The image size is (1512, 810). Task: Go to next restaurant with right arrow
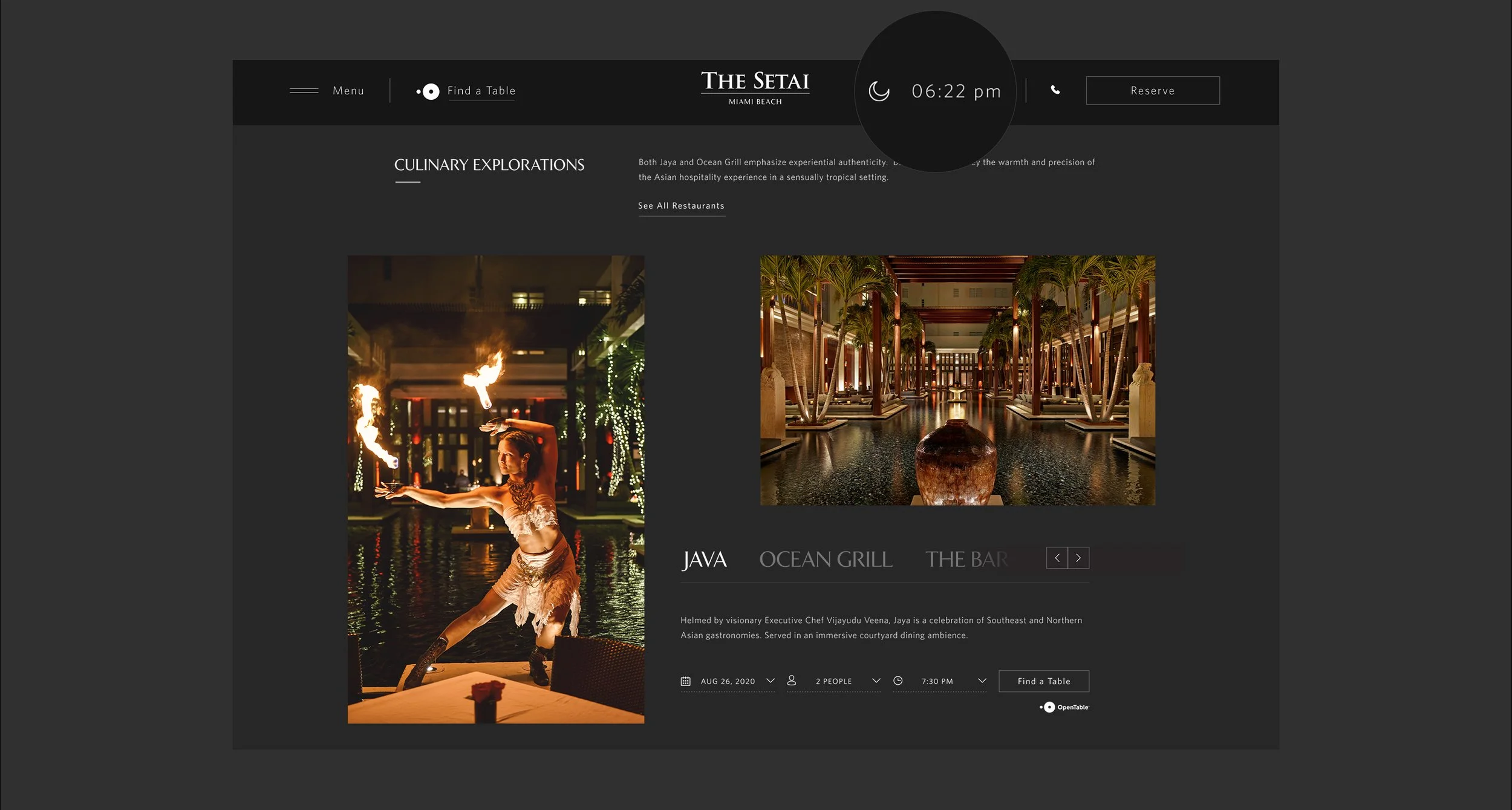point(1078,558)
